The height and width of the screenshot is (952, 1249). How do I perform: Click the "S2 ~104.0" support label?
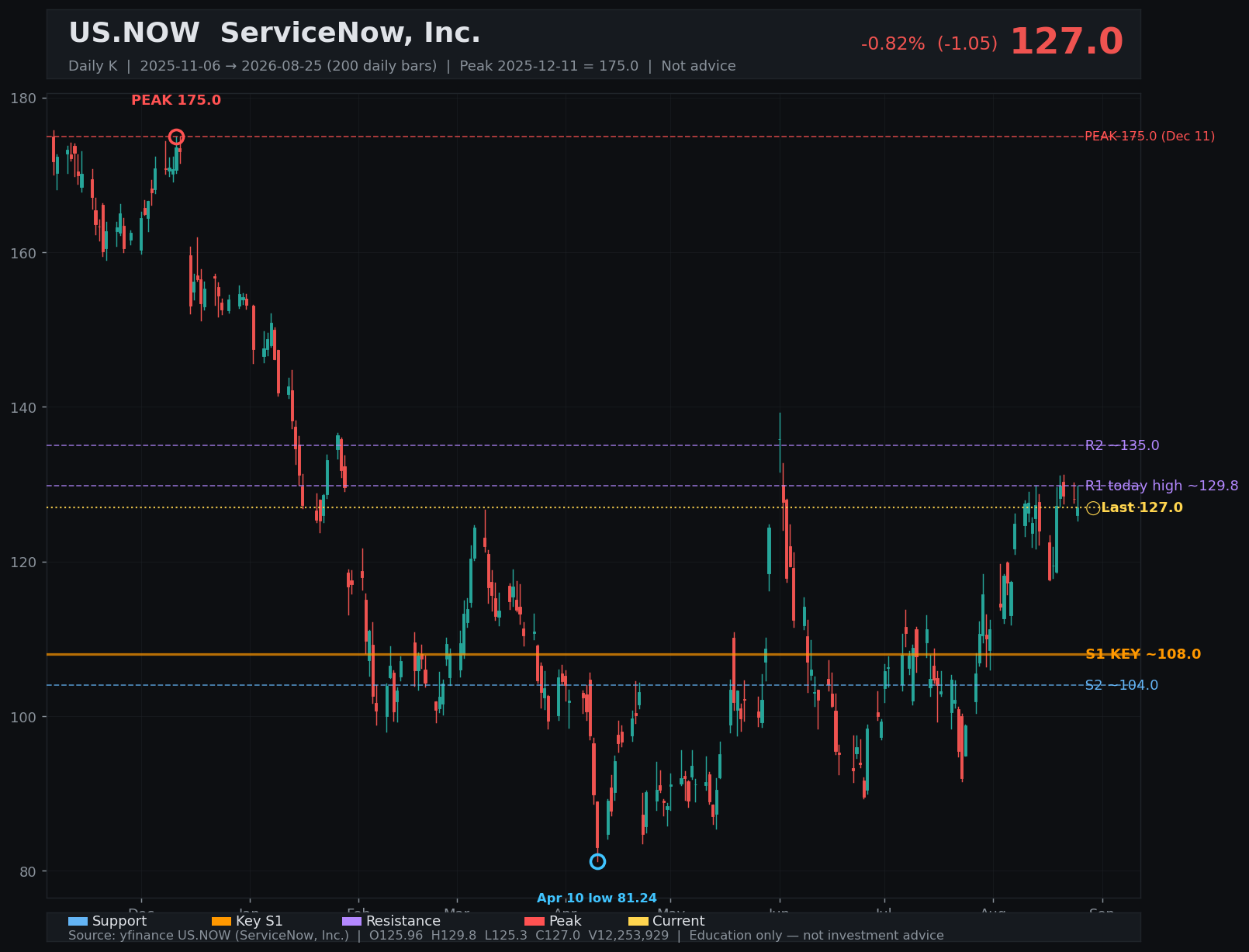point(1121,685)
